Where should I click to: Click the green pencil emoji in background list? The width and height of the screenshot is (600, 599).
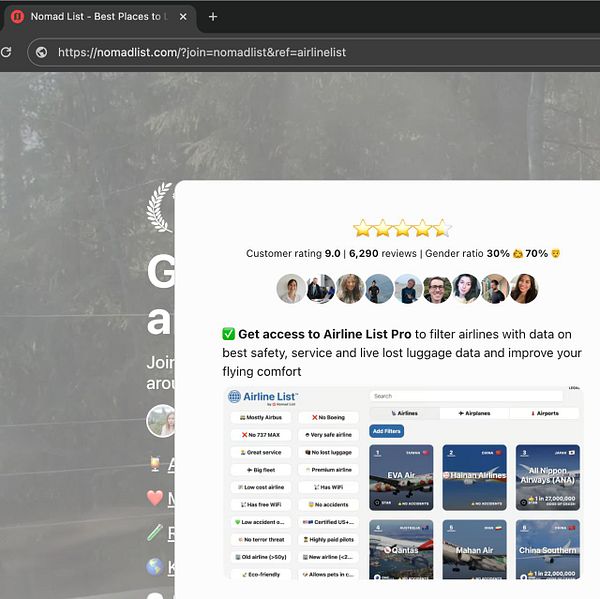pos(154,532)
